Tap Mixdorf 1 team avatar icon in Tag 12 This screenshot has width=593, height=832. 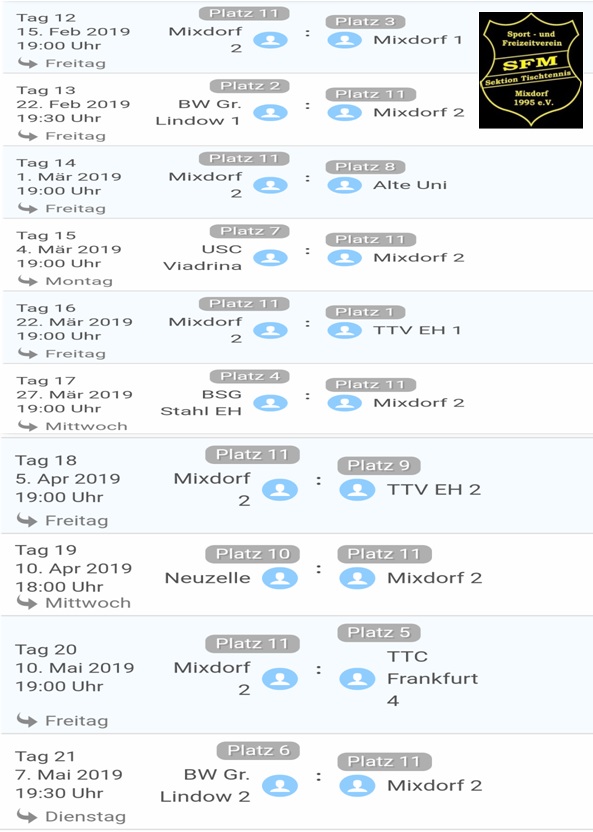[x=344, y=40]
